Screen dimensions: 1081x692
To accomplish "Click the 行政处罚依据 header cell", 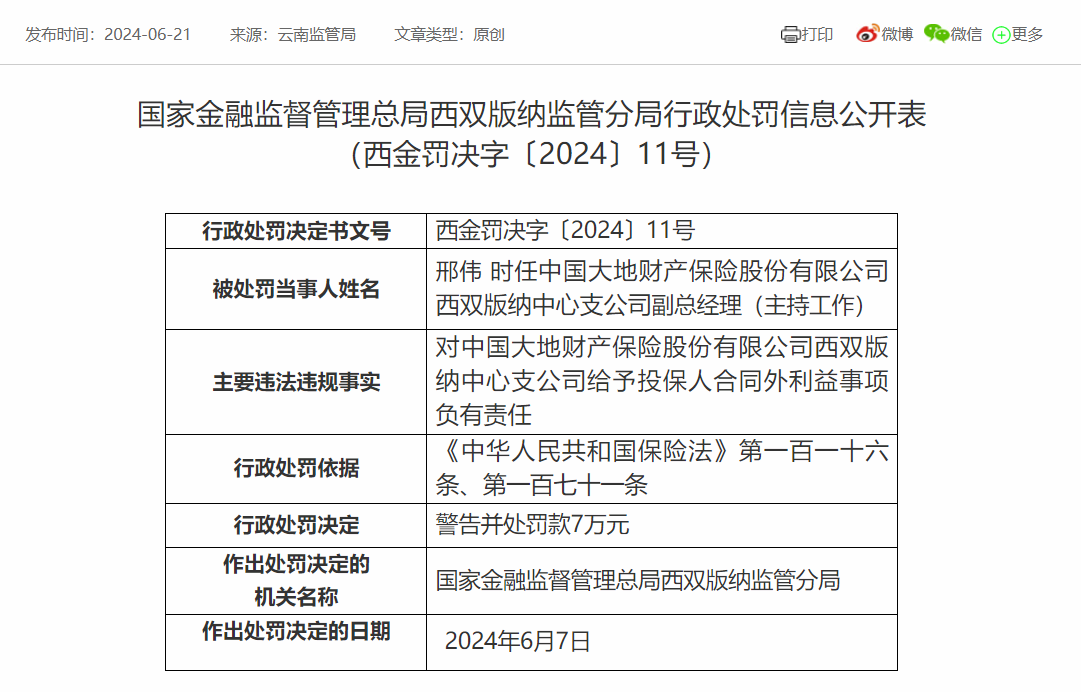I will (296, 469).
